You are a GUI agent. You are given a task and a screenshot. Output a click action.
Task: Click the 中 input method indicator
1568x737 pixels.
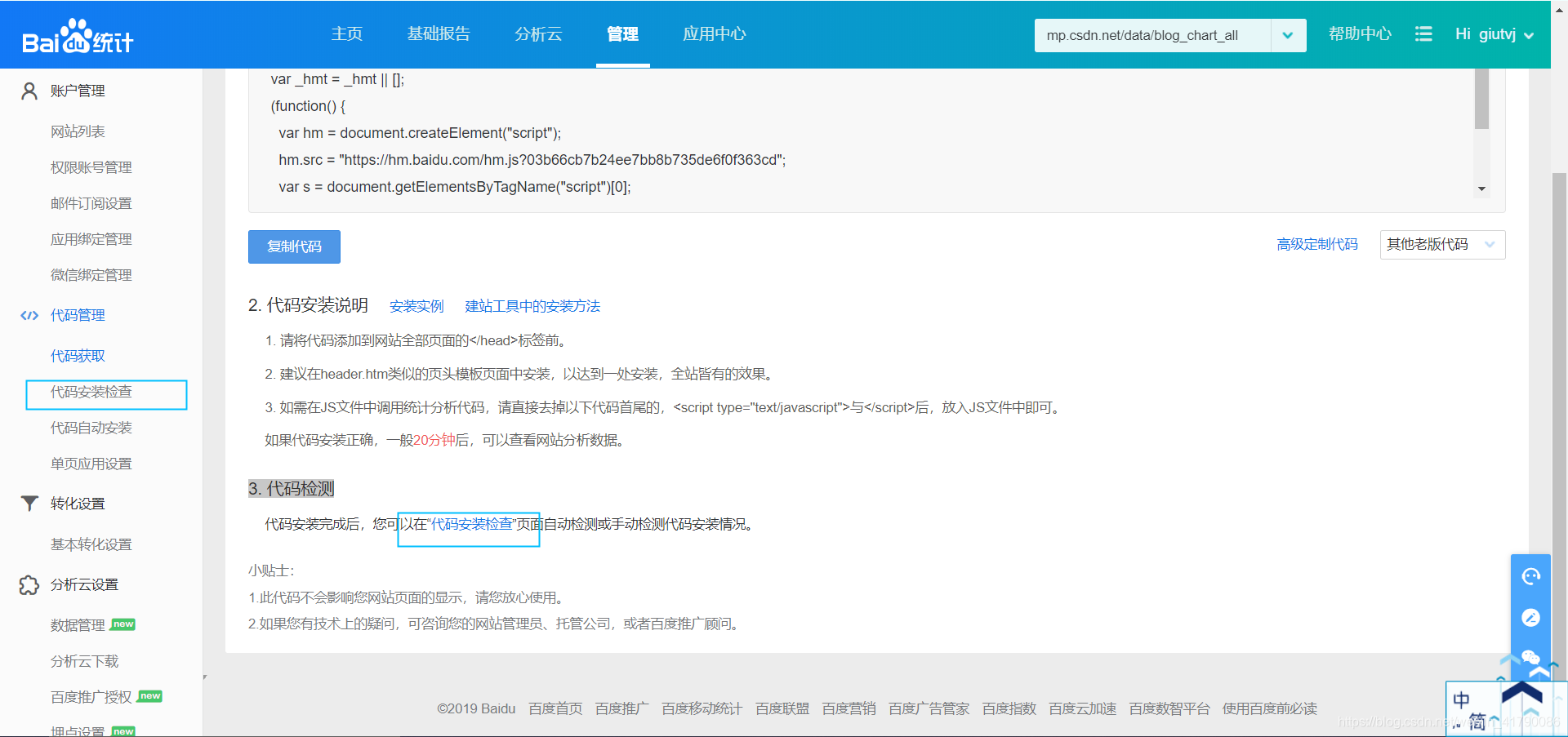click(x=1461, y=699)
